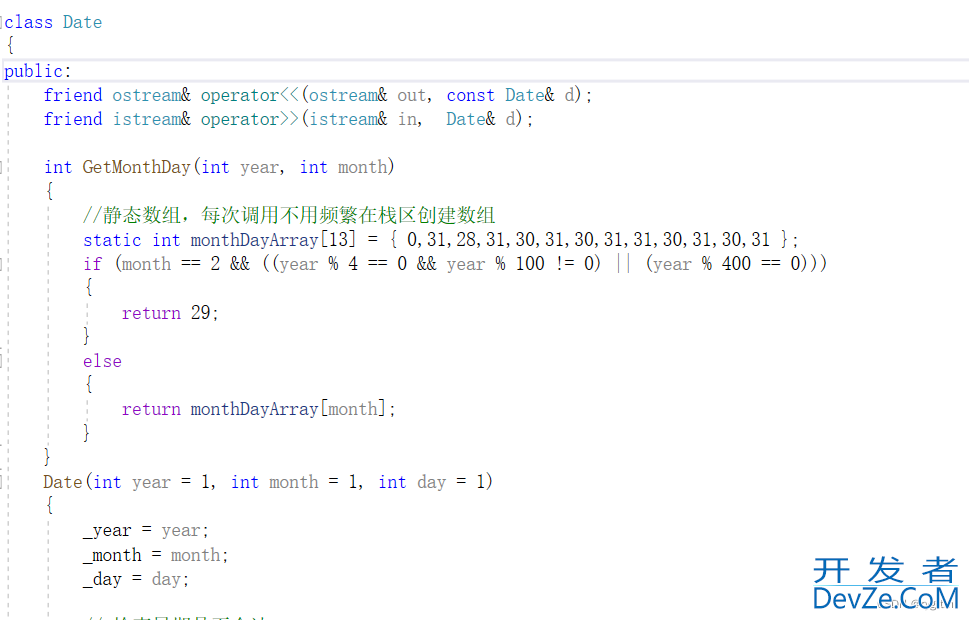
Task: Click the GetMonthDay function name
Action: [137, 167]
